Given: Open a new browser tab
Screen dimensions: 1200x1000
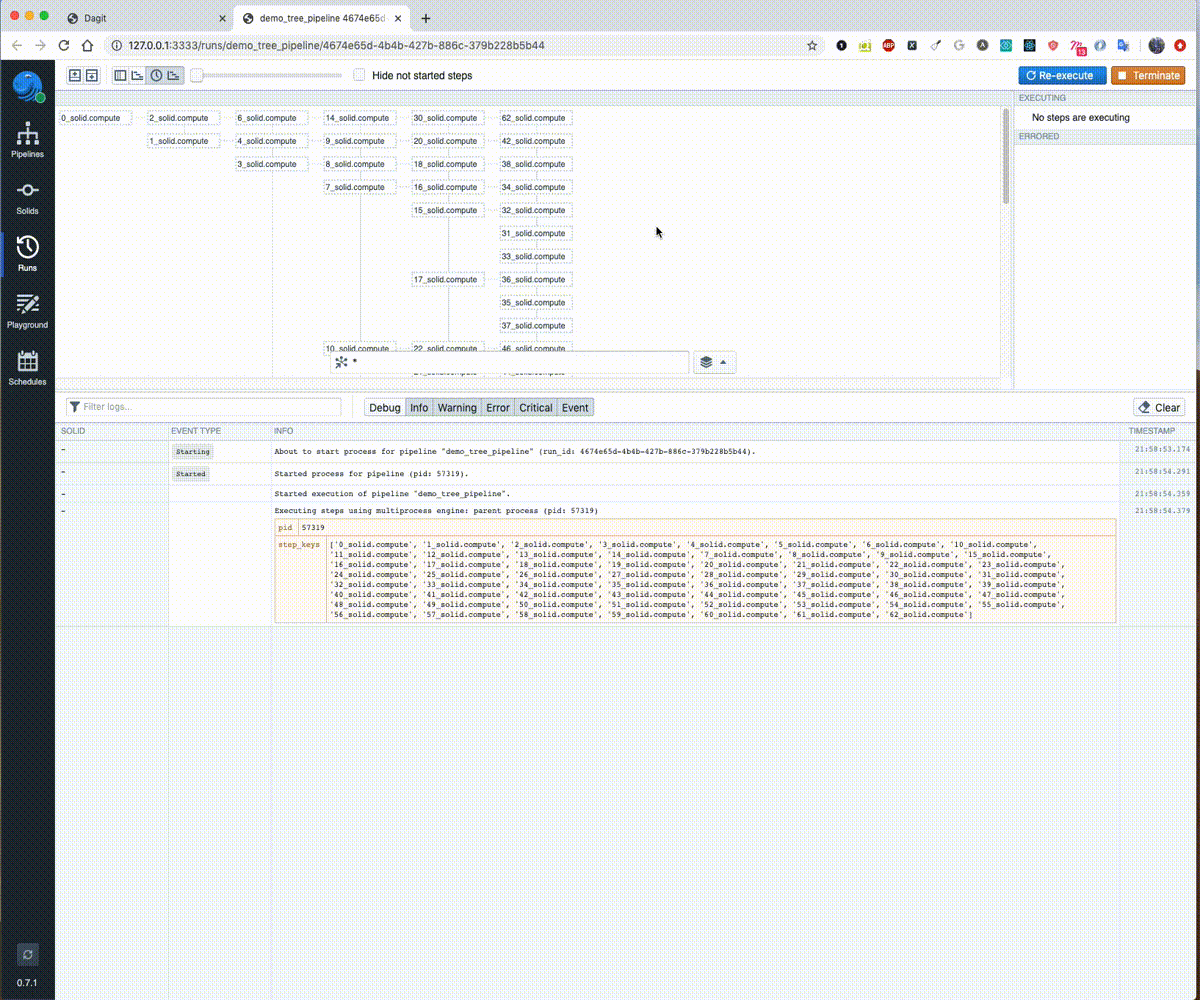Looking at the screenshot, I should click(426, 18).
